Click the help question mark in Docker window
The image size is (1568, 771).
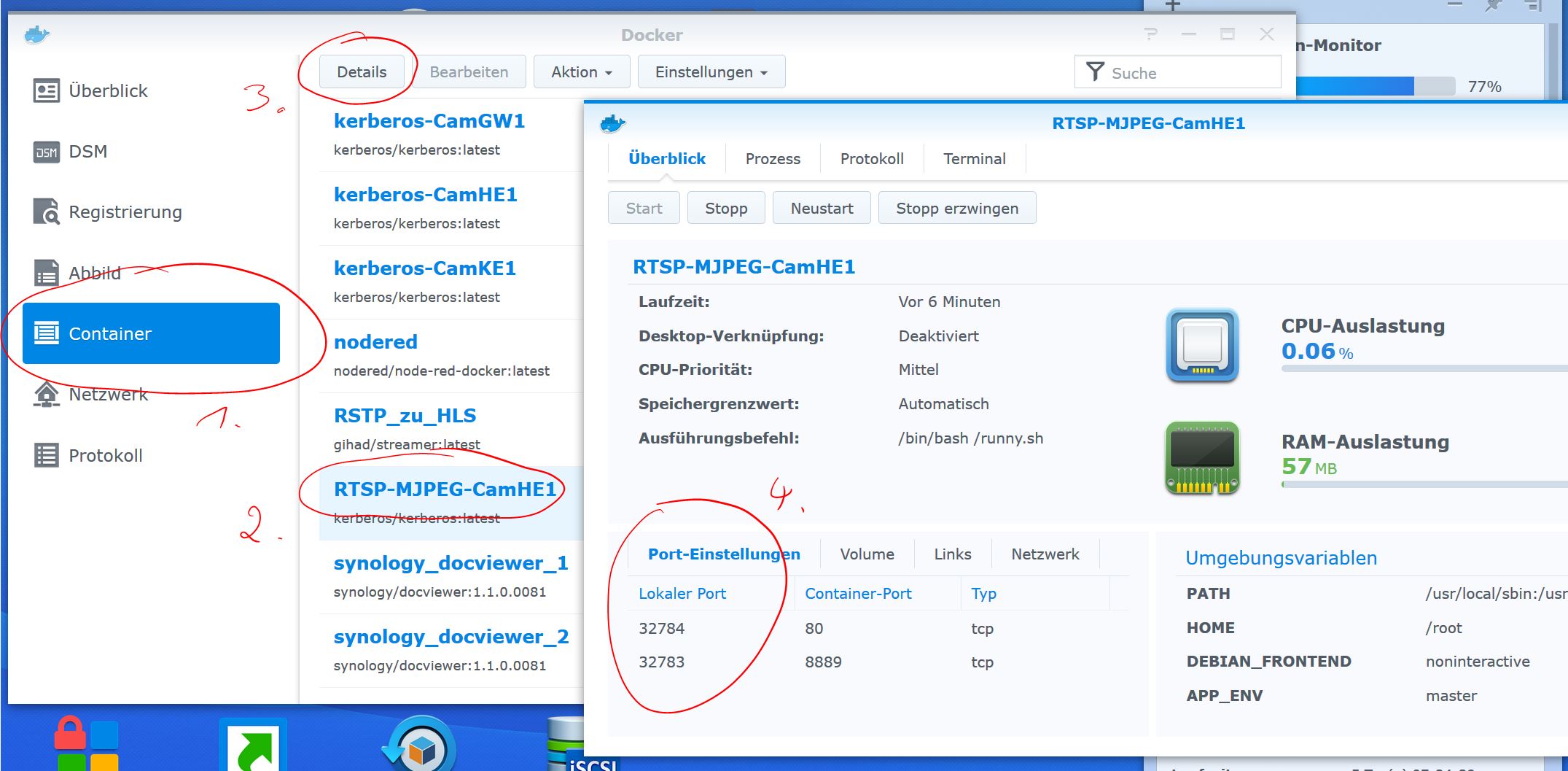pos(1150,34)
